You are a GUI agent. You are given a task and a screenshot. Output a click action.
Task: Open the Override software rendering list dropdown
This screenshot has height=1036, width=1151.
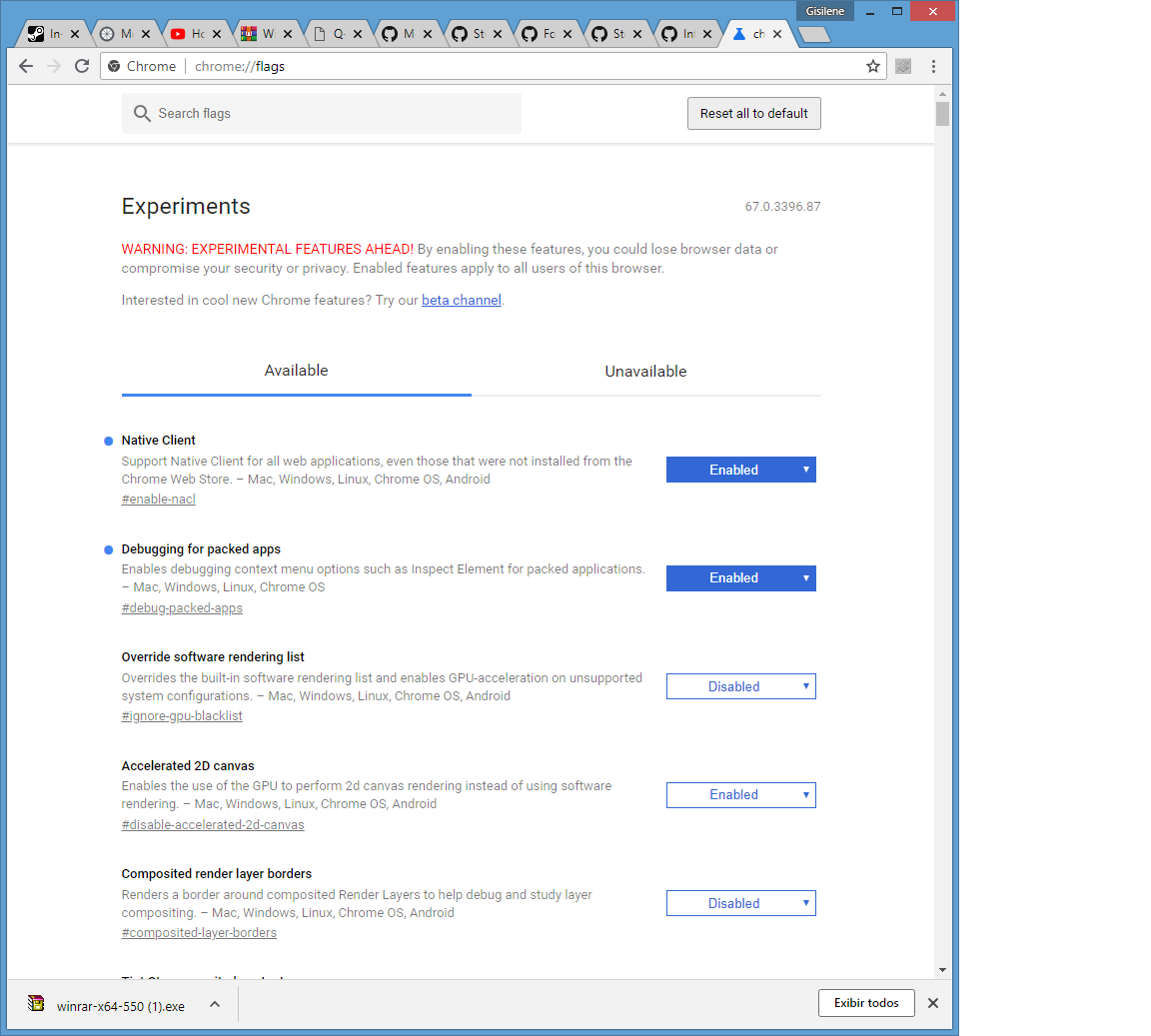tap(740, 686)
